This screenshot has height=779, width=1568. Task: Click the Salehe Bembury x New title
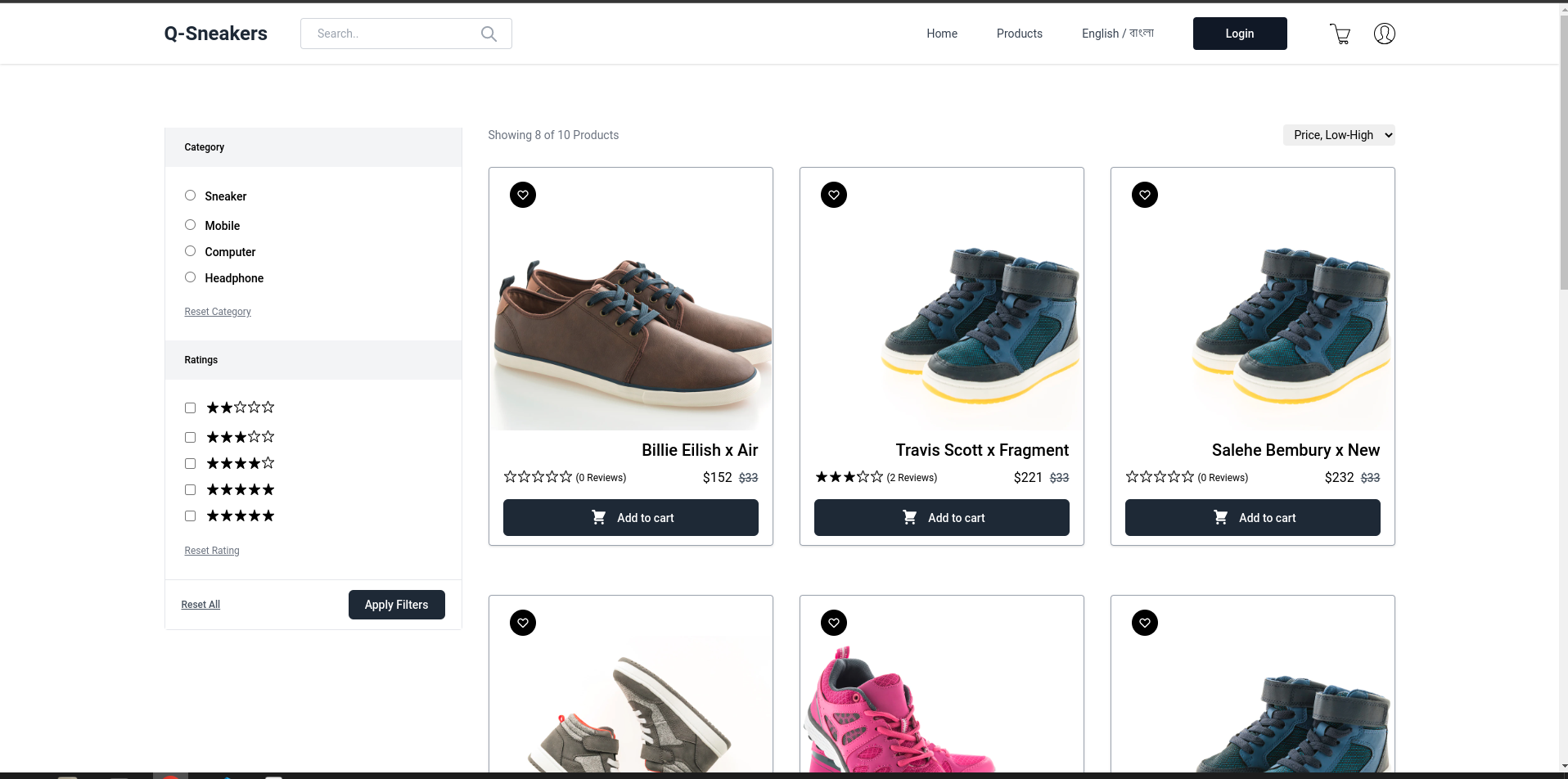pyautogui.click(x=1295, y=450)
